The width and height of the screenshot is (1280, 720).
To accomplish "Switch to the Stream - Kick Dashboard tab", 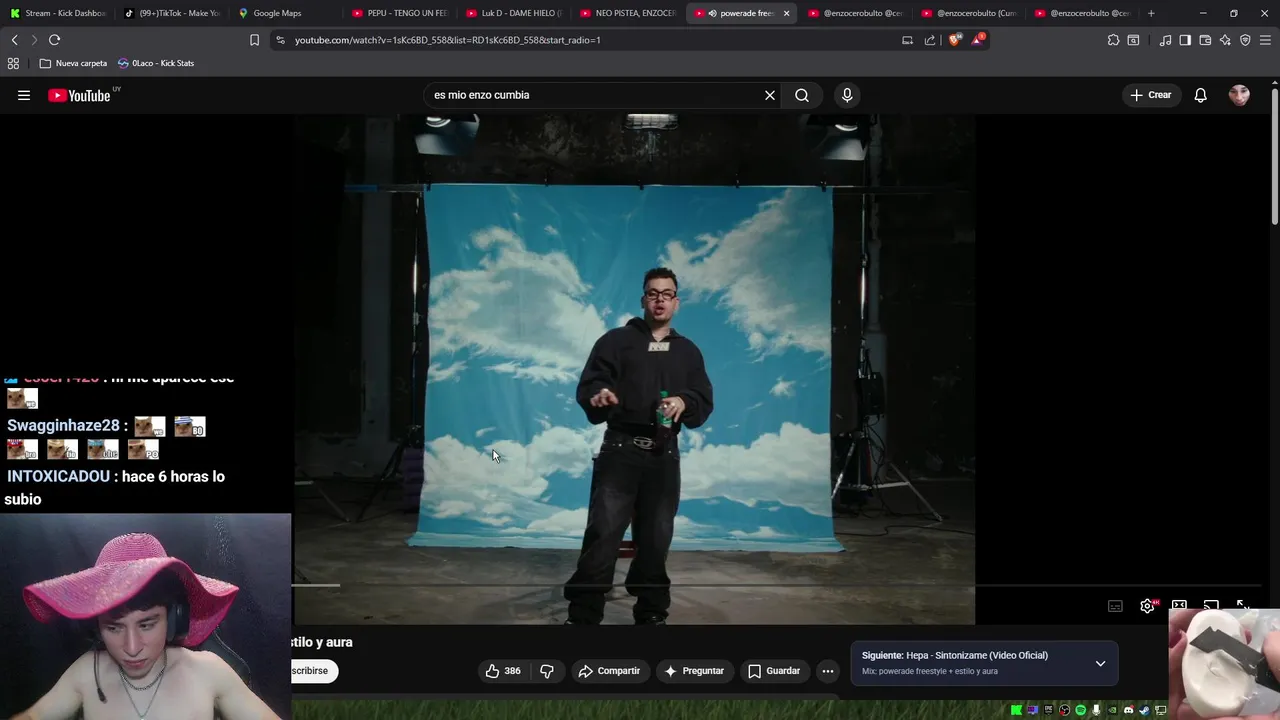I will pyautogui.click(x=57, y=13).
